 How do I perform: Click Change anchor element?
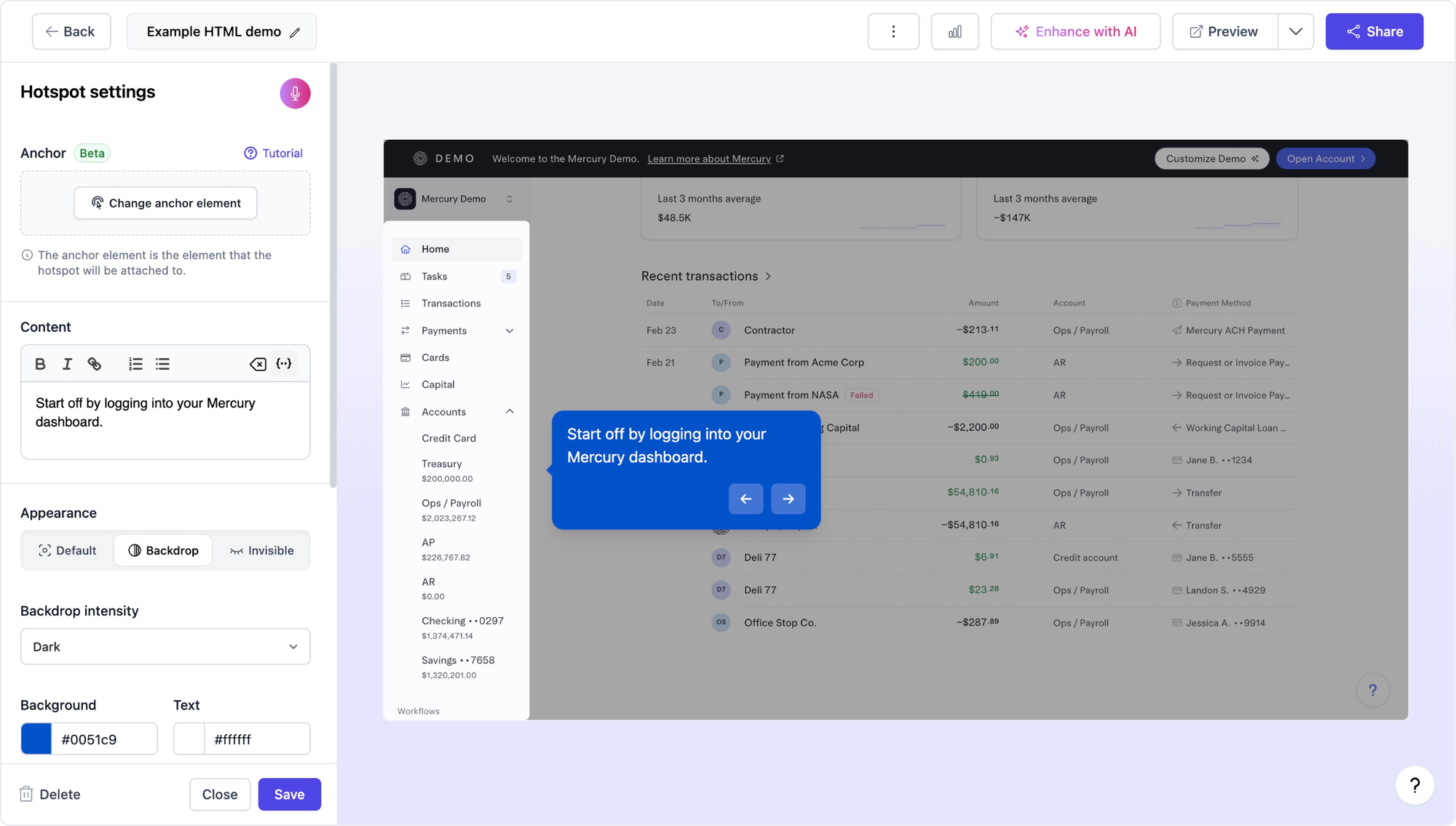[x=165, y=203]
